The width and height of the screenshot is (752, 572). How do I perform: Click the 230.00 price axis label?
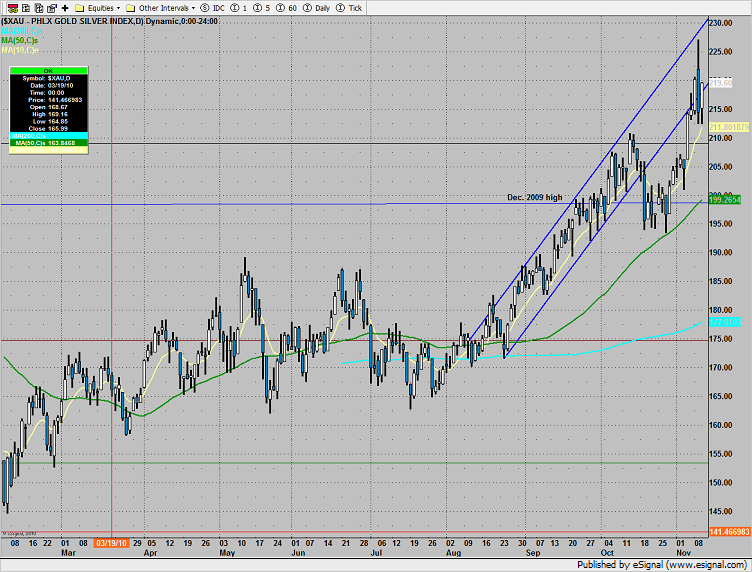coord(721,23)
